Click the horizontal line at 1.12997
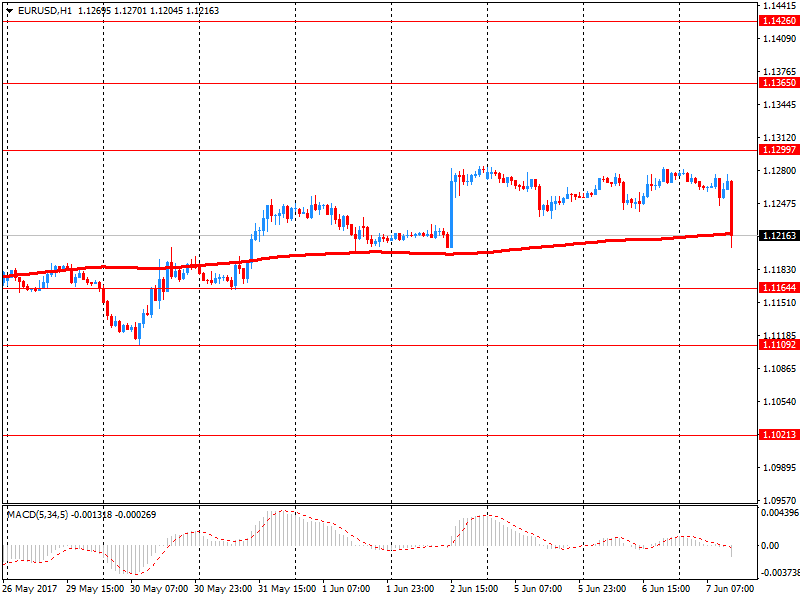Screen dimensions: 800x600 380,151
